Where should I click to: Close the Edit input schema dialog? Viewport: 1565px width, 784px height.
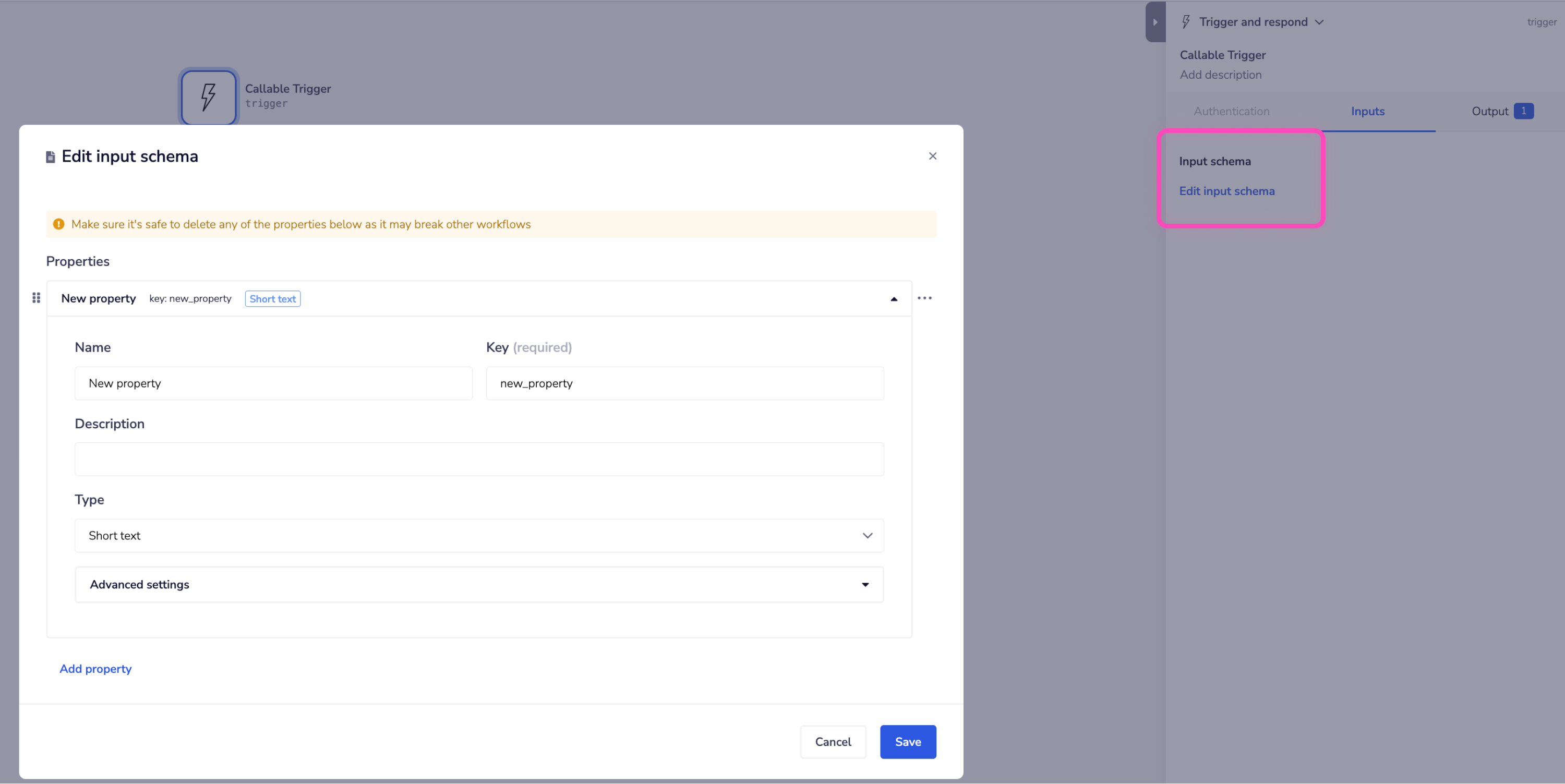[933, 155]
